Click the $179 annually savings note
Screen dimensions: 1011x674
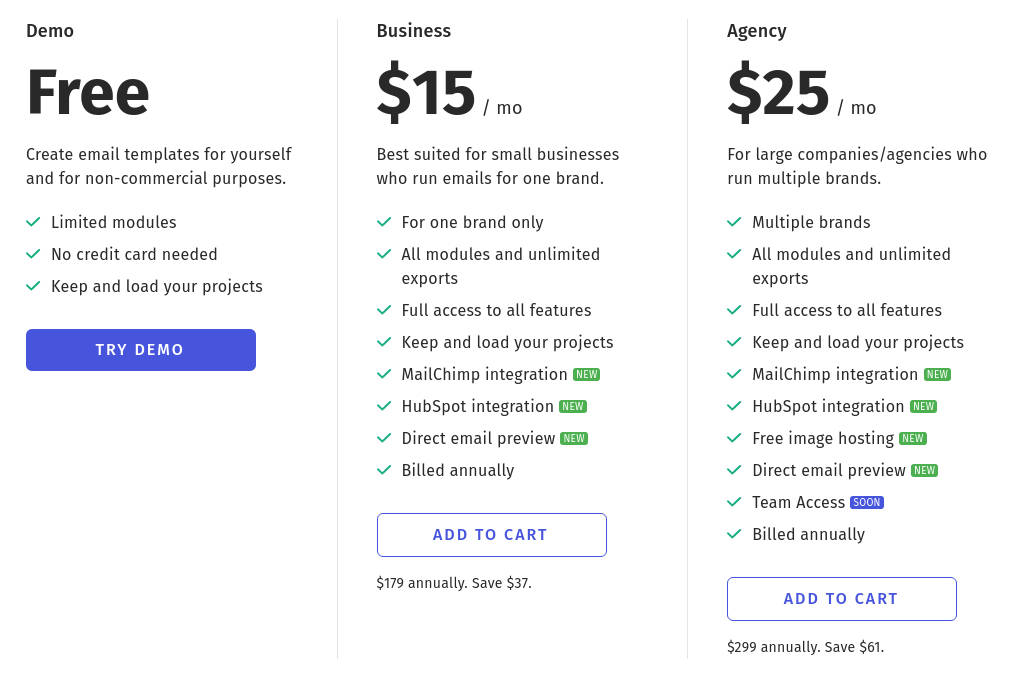pos(454,583)
